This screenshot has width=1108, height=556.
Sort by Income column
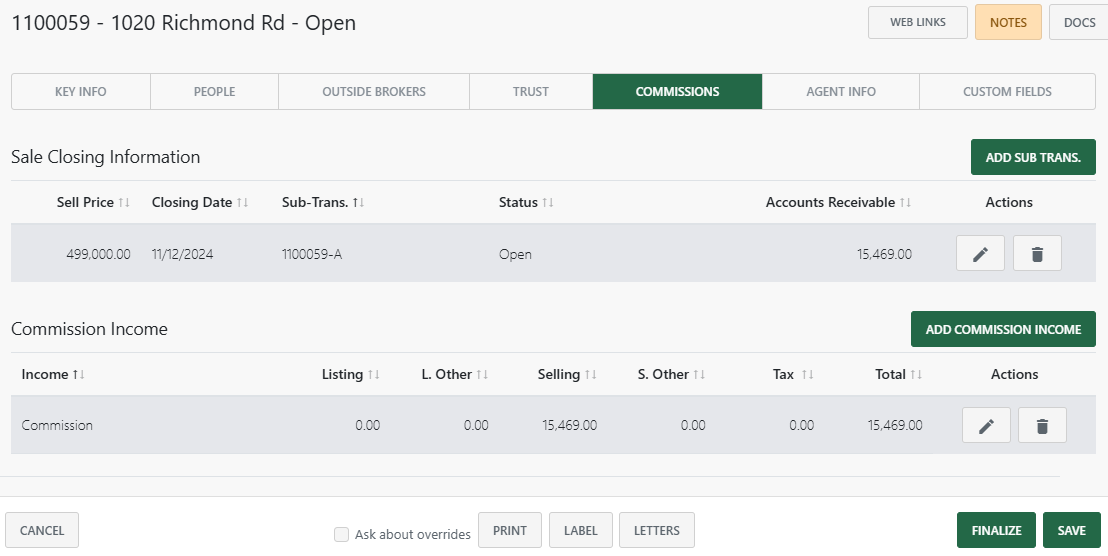point(53,374)
